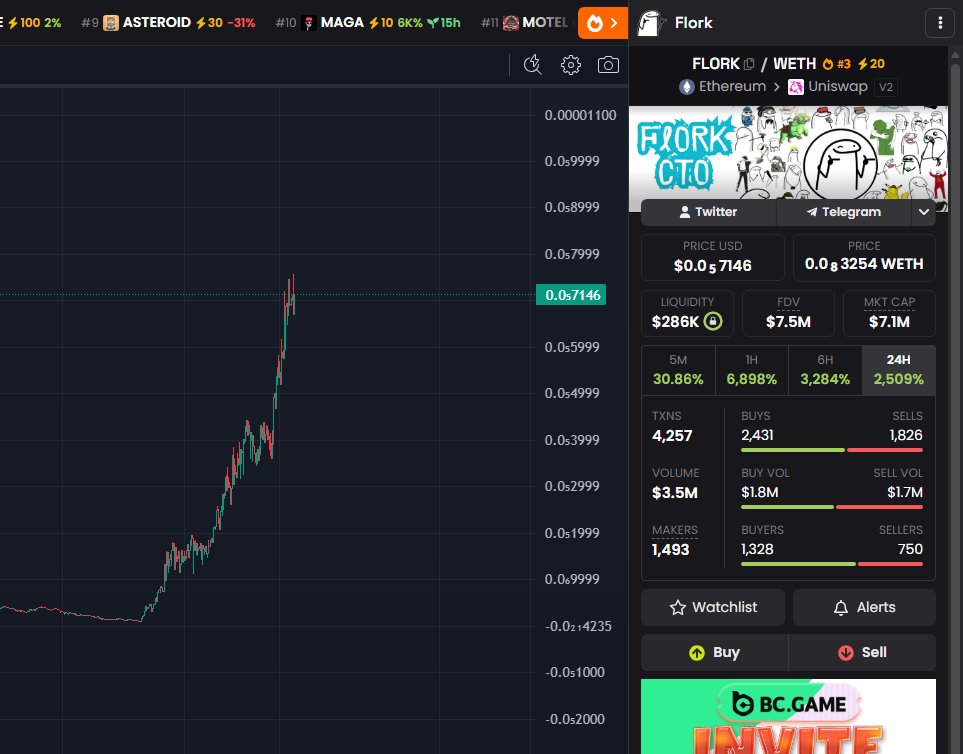Click the buyers versus sellers bar
Image resolution: width=963 pixels, height=754 pixels.
(x=832, y=564)
